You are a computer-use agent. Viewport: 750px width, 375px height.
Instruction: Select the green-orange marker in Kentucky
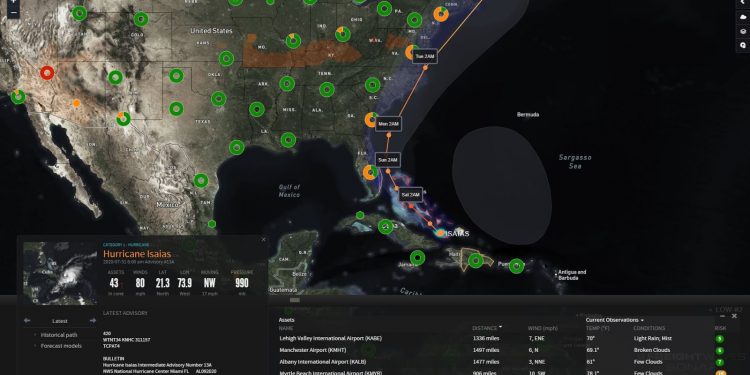click(x=342, y=34)
